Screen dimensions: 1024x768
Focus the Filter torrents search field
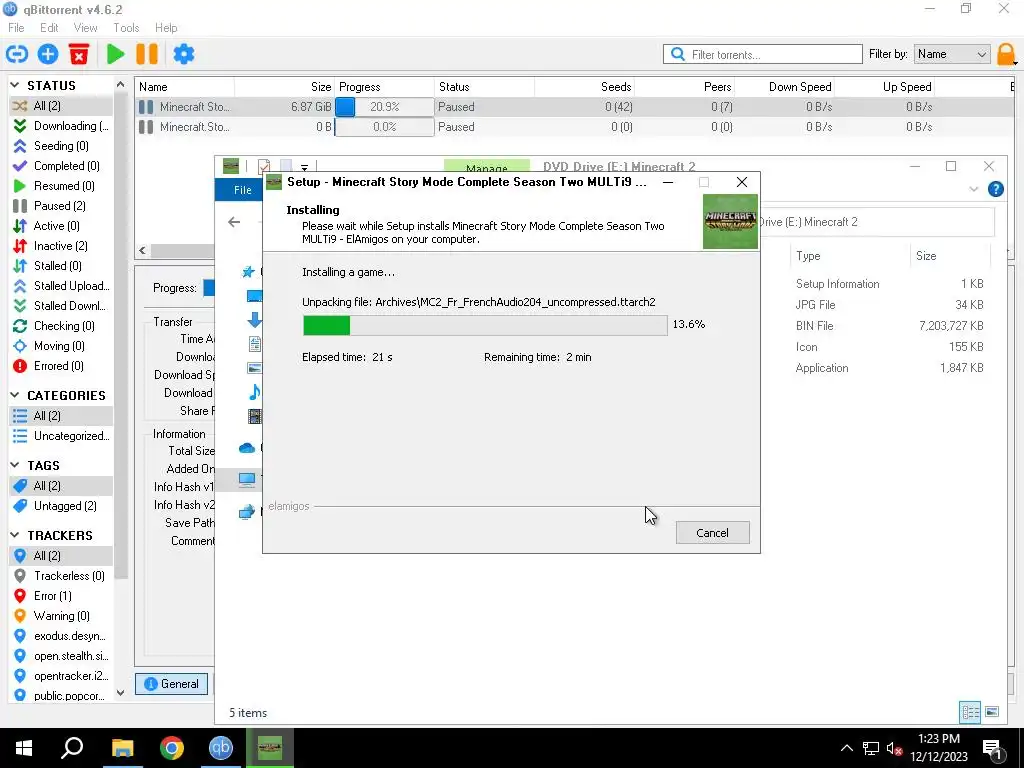(x=763, y=54)
